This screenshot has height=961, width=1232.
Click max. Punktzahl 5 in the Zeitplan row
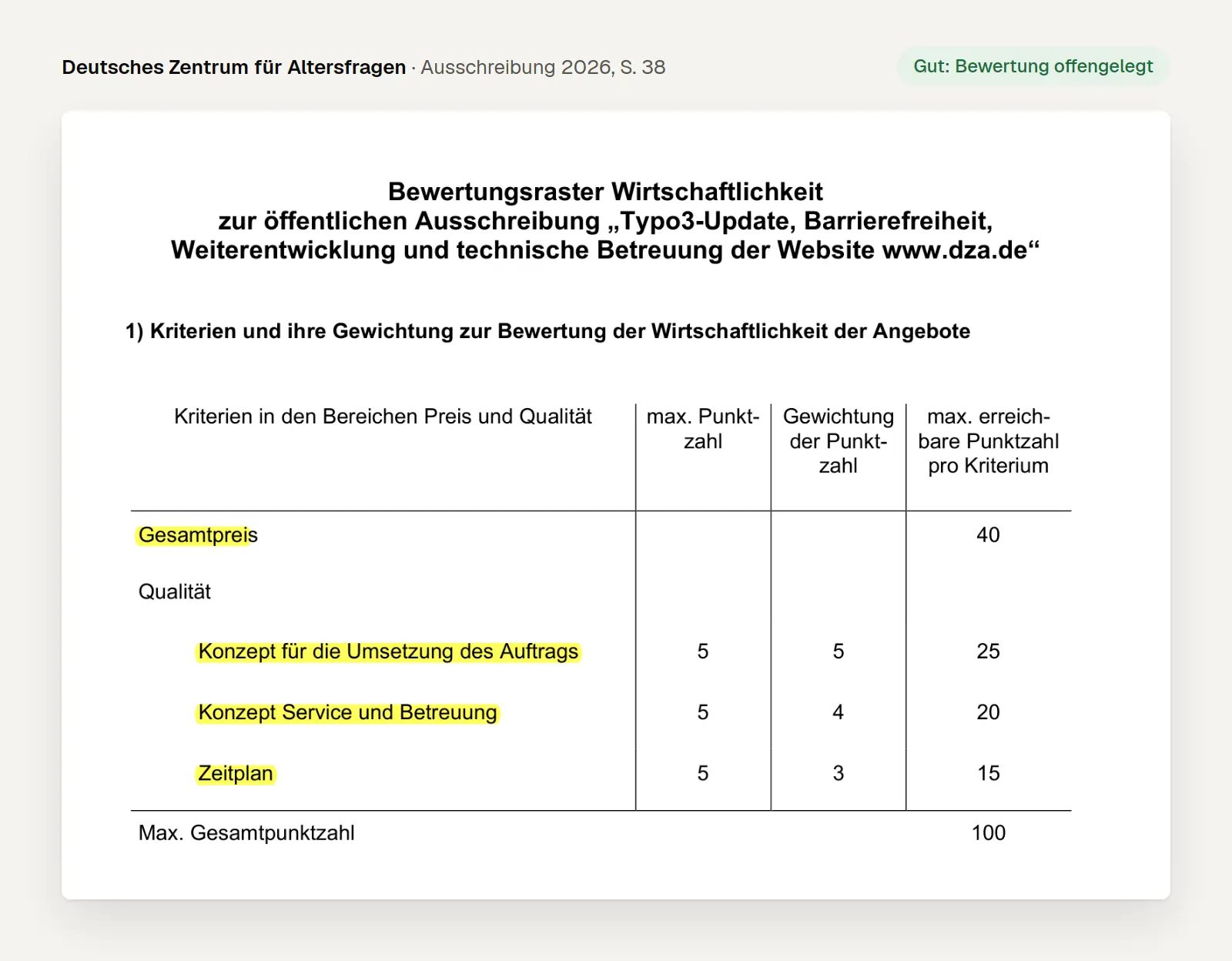click(703, 773)
